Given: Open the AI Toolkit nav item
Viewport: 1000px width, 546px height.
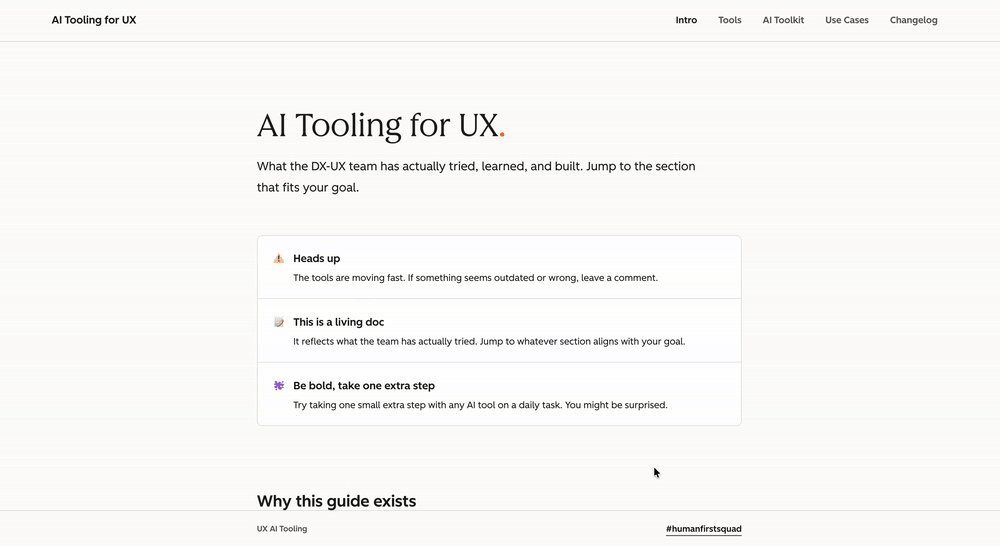Looking at the screenshot, I should click(x=783, y=20).
